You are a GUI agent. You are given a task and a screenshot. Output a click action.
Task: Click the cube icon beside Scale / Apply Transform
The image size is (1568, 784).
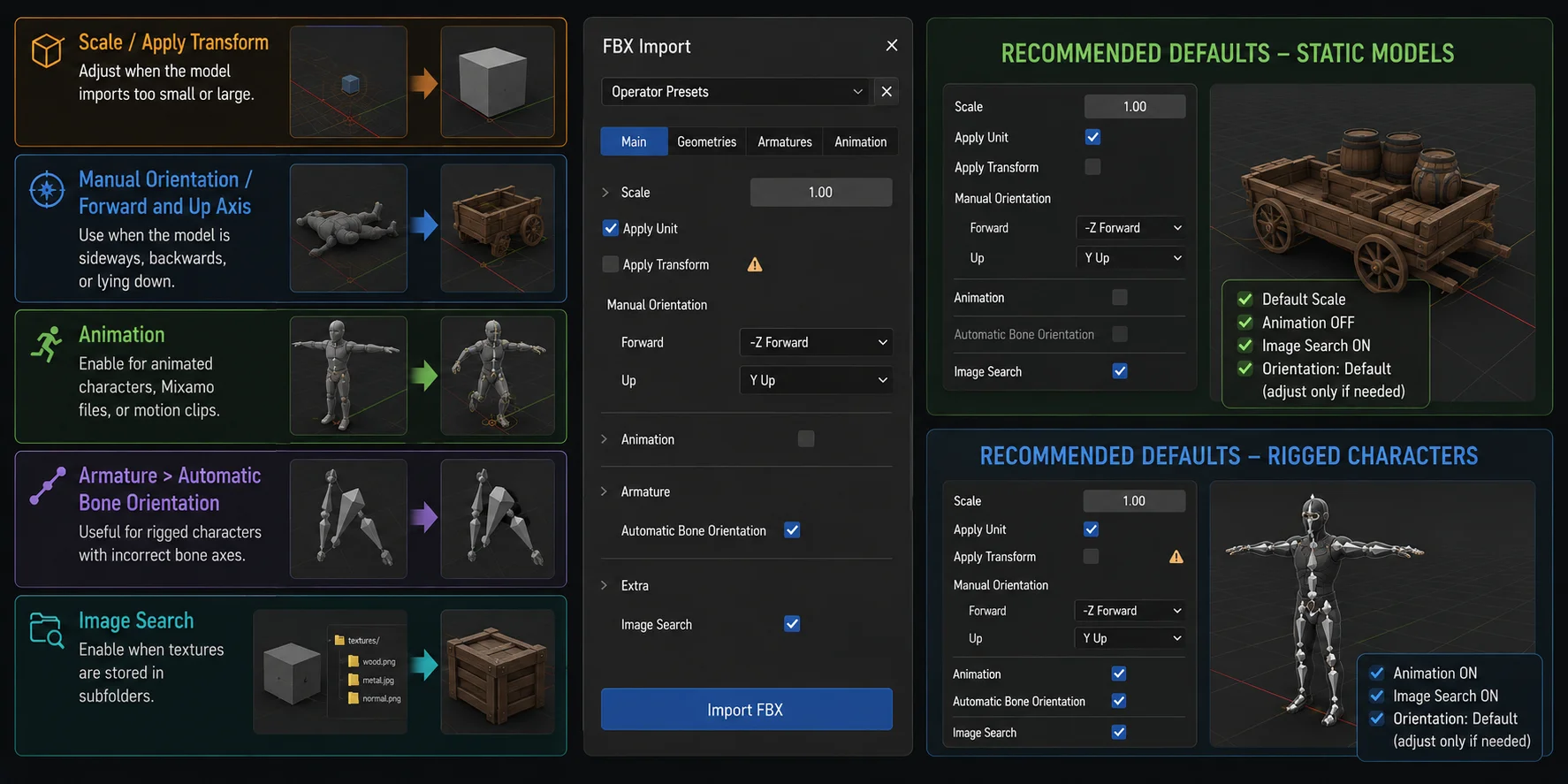pos(47,51)
